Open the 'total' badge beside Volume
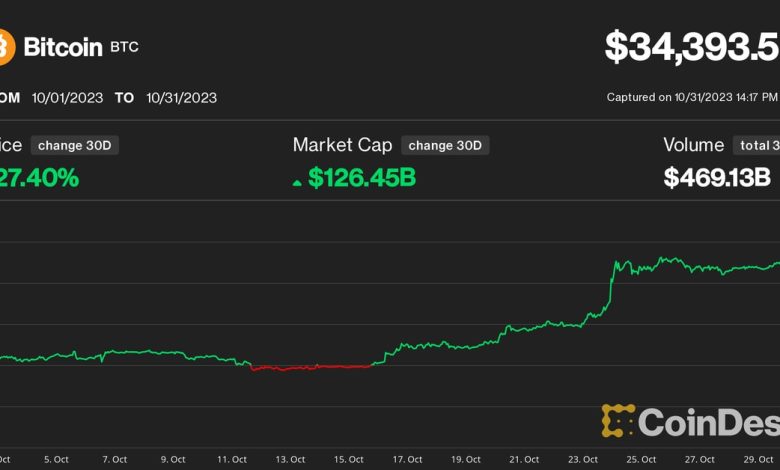The height and width of the screenshot is (470, 780). 756,145
